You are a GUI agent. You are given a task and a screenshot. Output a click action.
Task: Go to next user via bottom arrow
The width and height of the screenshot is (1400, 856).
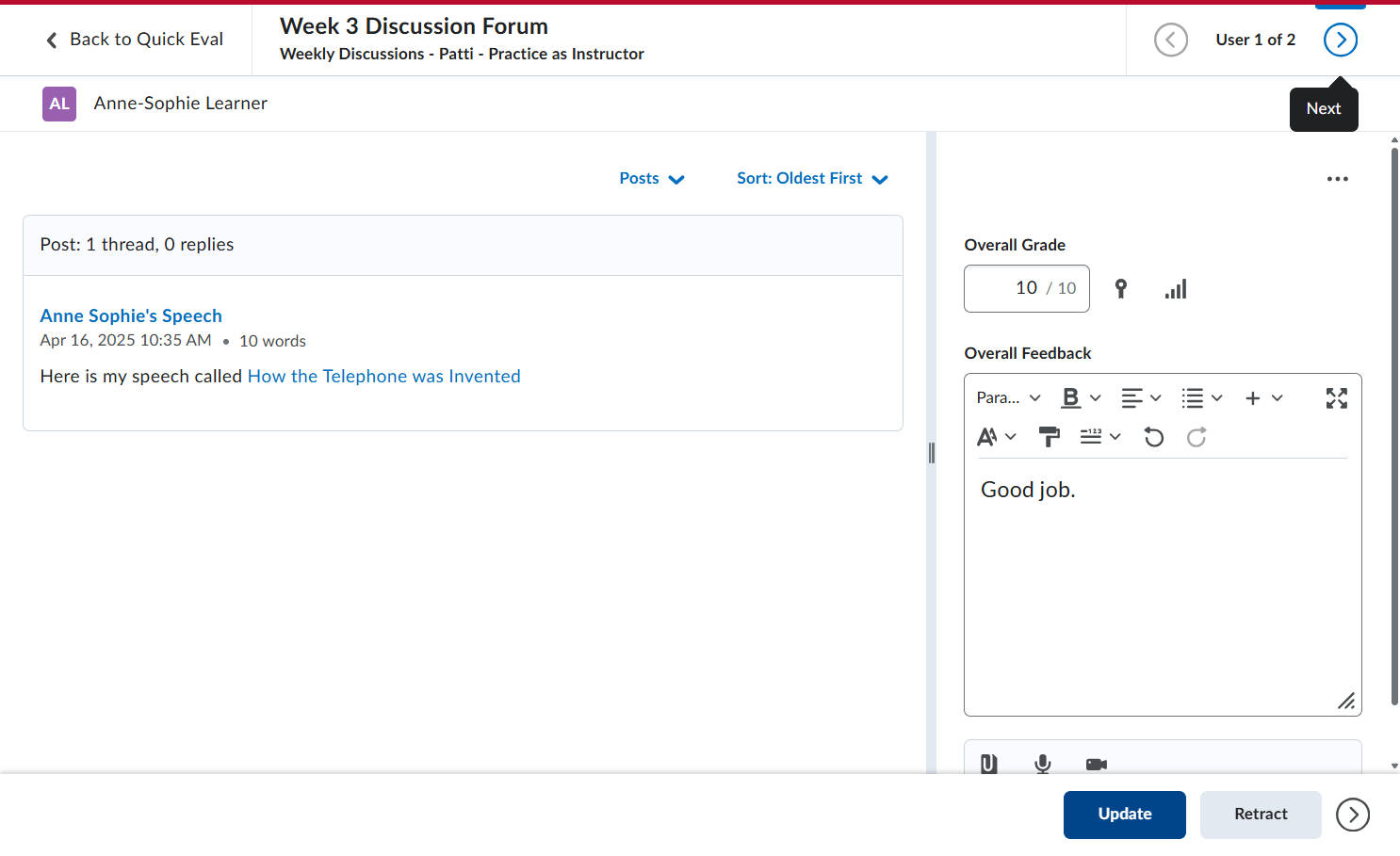click(x=1353, y=815)
